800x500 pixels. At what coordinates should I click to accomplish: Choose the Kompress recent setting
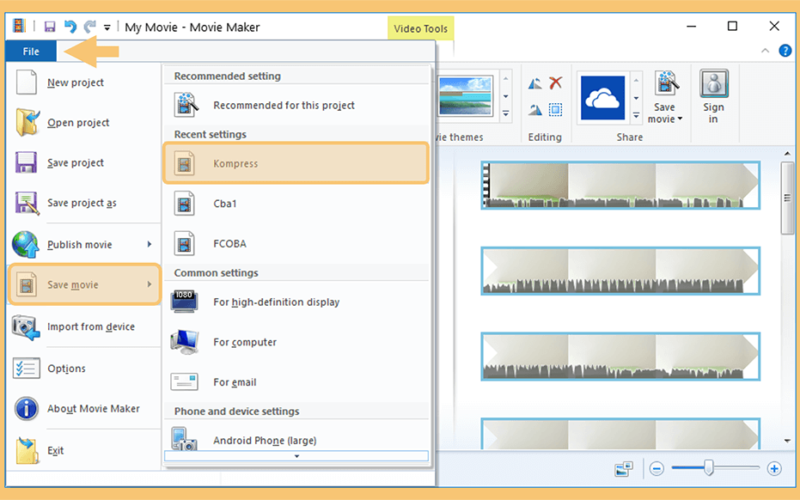[296, 163]
